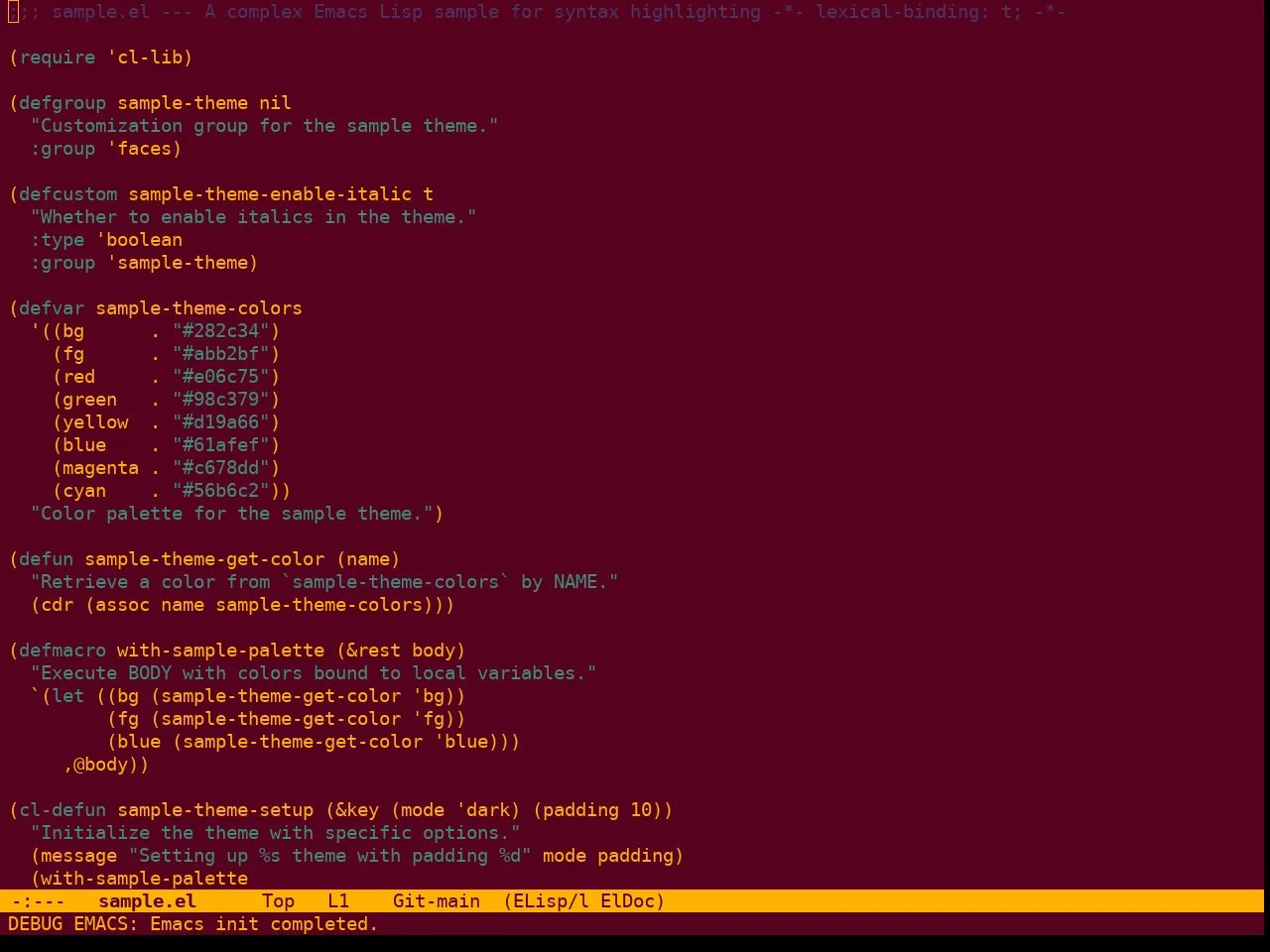Click the yellow key in the color alist
The height and width of the screenshot is (952, 1270).
[95, 422]
